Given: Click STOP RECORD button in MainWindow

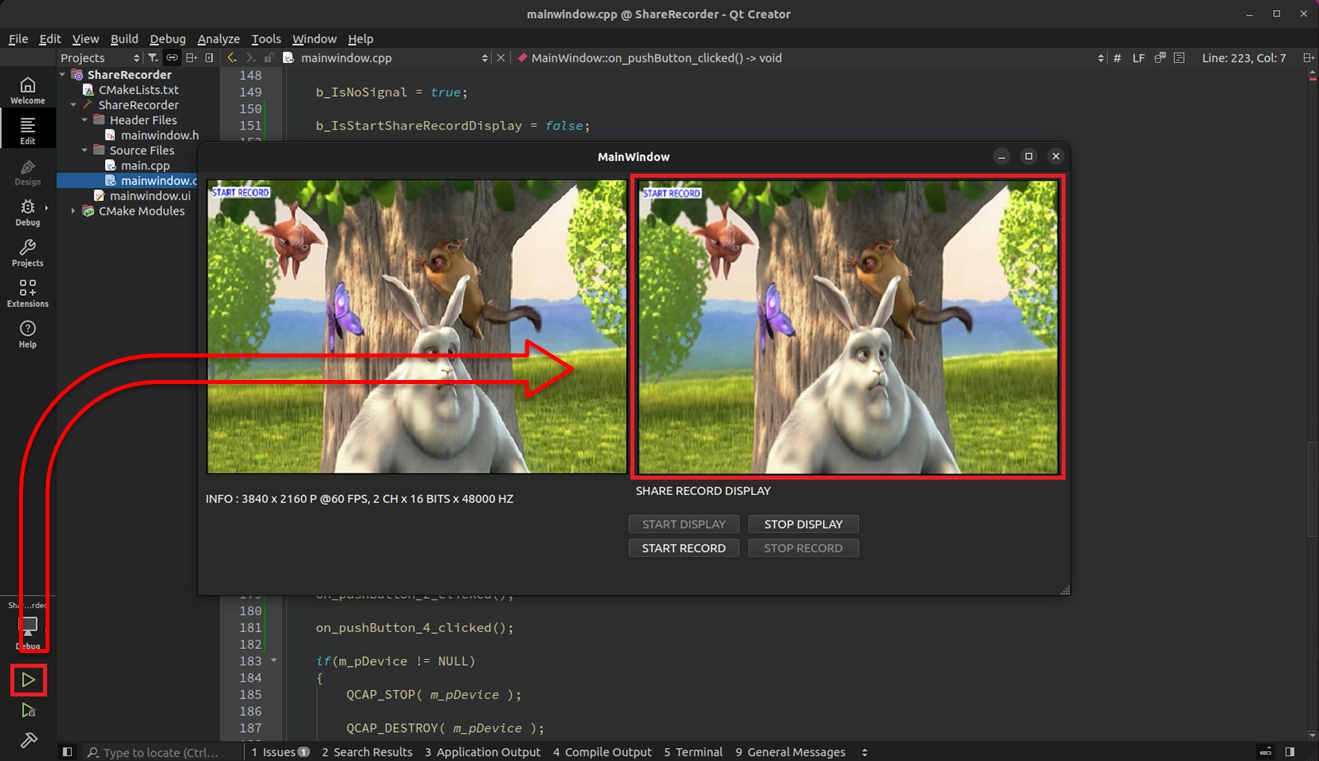Looking at the screenshot, I should pyautogui.click(x=803, y=548).
